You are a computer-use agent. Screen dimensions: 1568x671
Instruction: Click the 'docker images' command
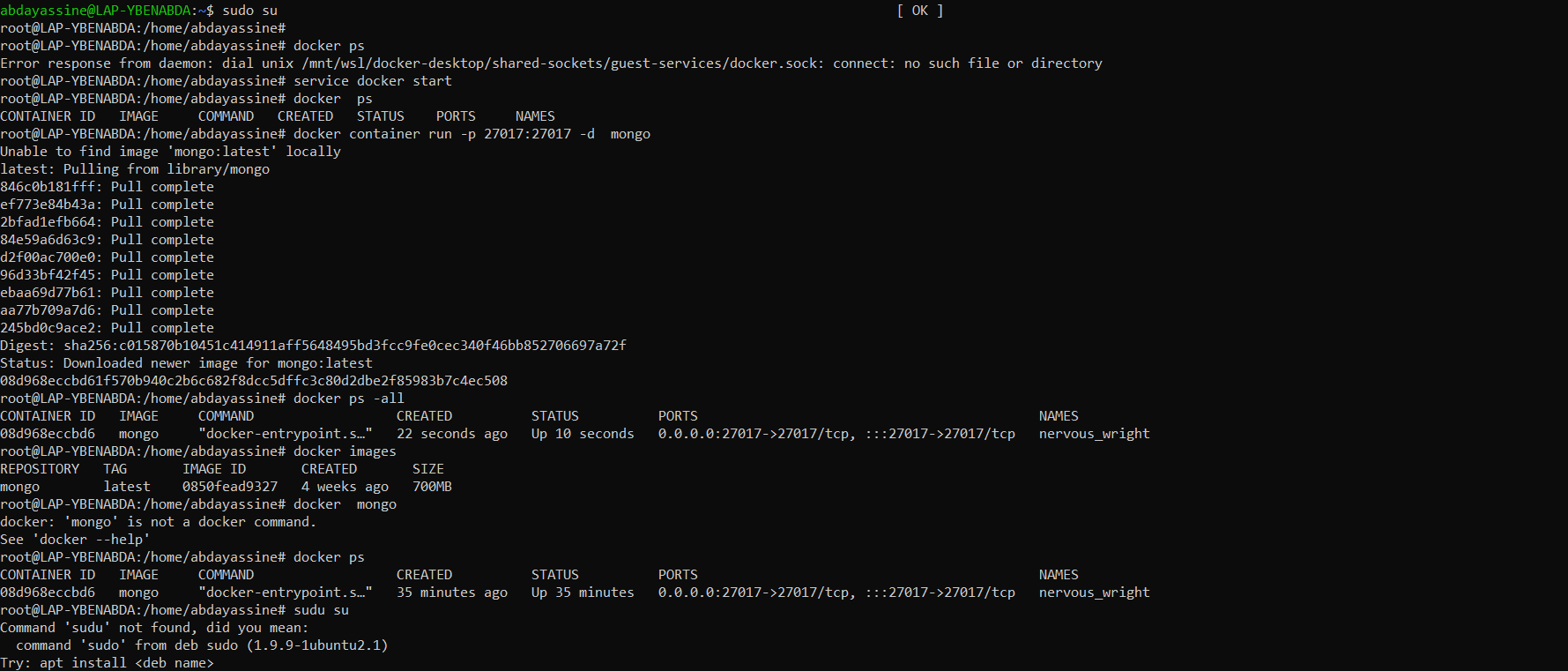click(345, 451)
